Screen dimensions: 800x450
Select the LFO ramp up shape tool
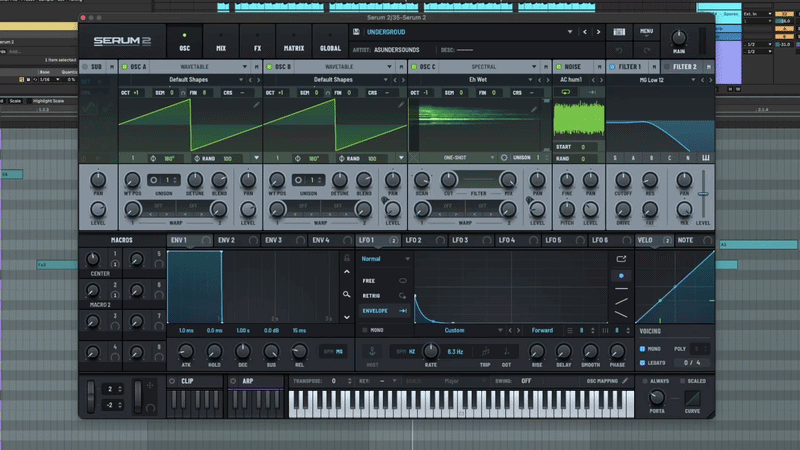pos(621,302)
